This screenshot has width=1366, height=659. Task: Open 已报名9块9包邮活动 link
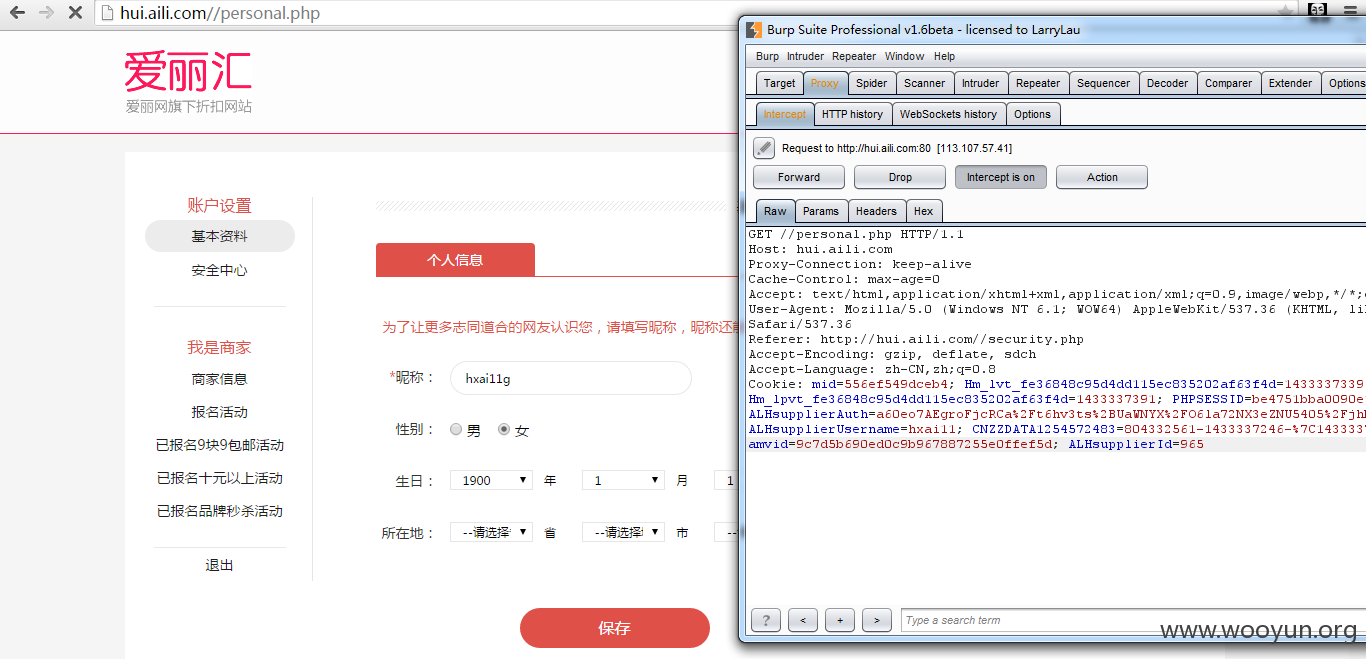point(220,445)
